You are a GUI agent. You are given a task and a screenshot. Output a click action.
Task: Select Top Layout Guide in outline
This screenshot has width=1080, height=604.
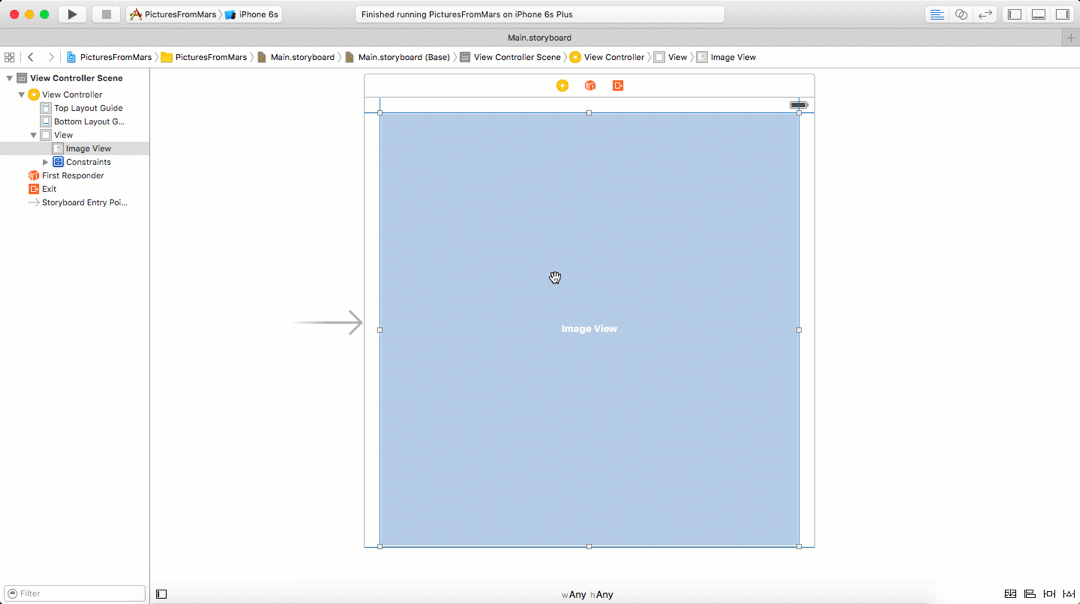click(74, 108)
